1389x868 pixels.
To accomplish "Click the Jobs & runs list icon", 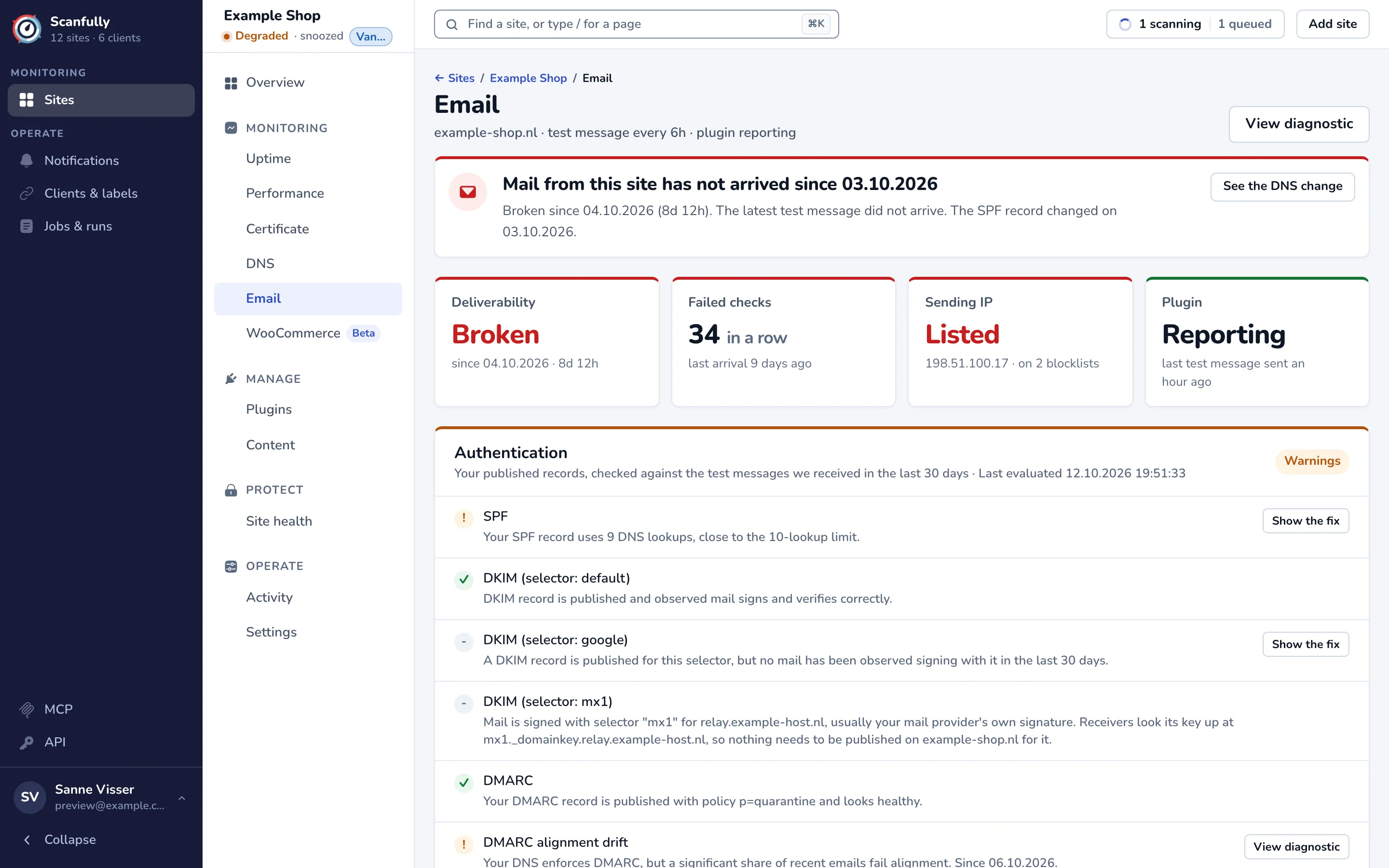I will pos(27,226).
